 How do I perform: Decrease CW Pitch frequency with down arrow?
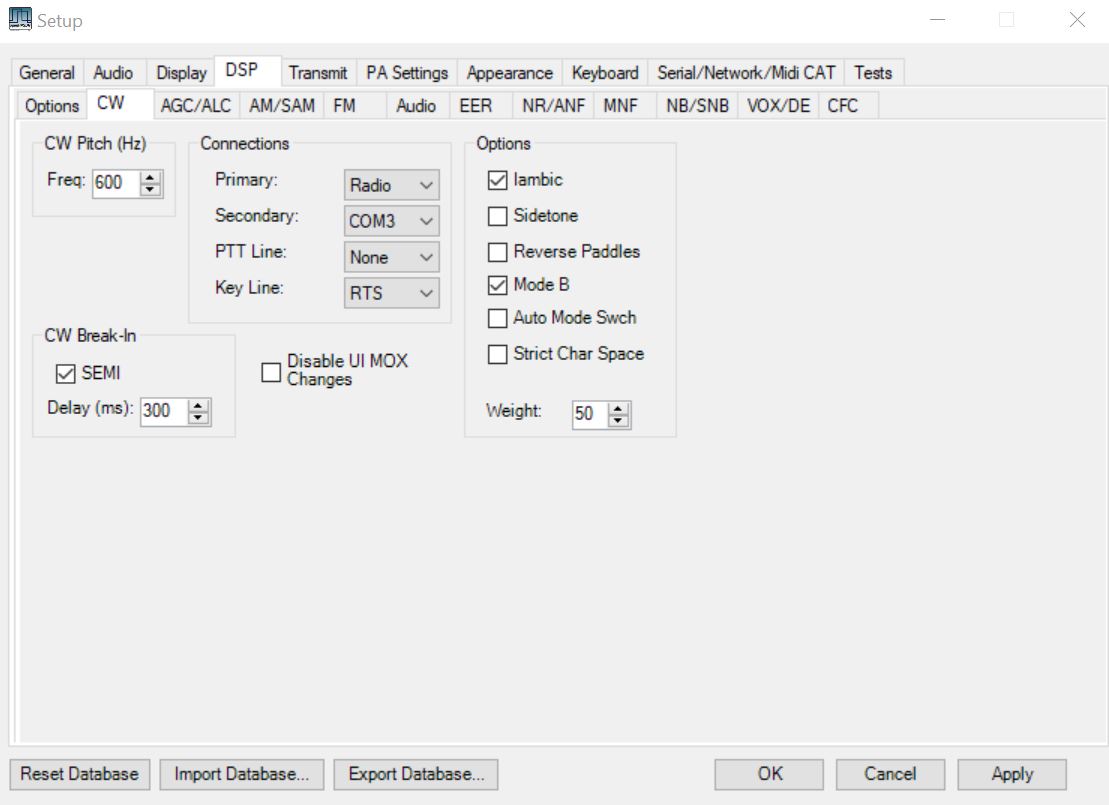pos(150,189)
